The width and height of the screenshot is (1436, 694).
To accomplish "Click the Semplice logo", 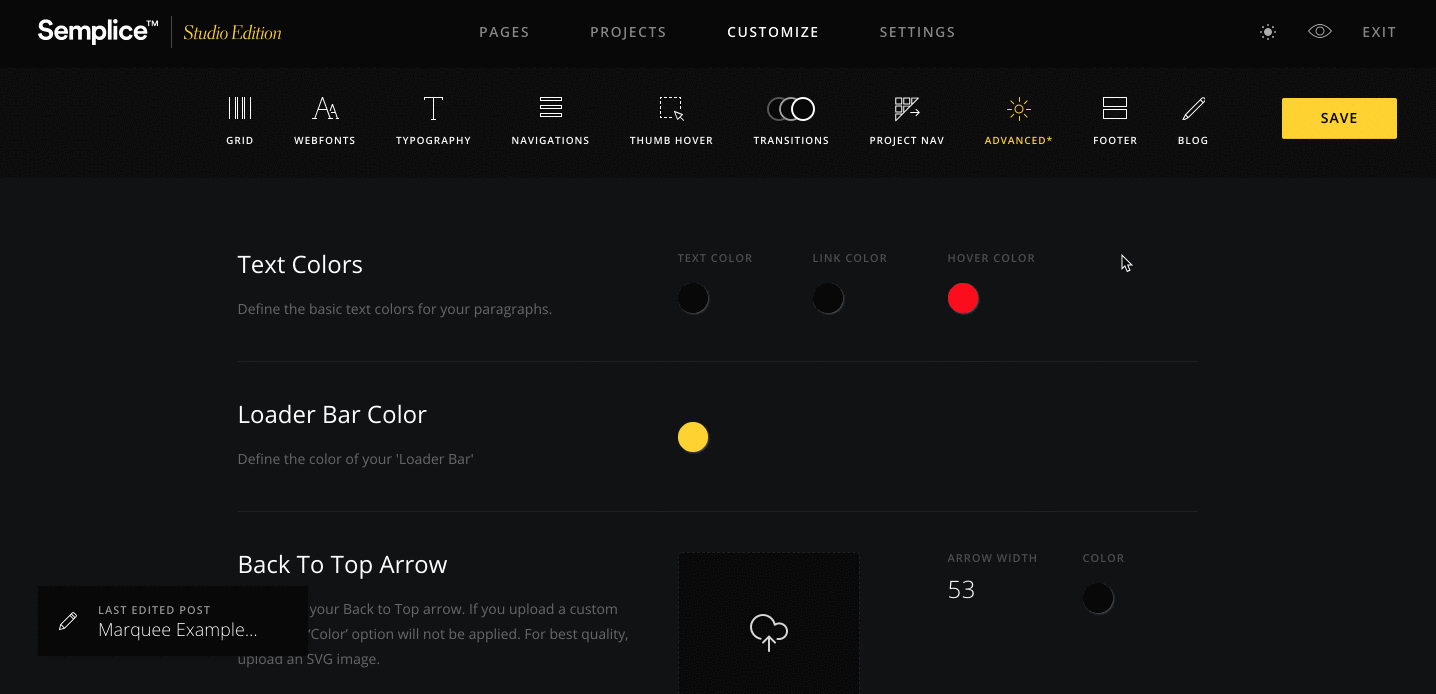I will pos(98,32).
